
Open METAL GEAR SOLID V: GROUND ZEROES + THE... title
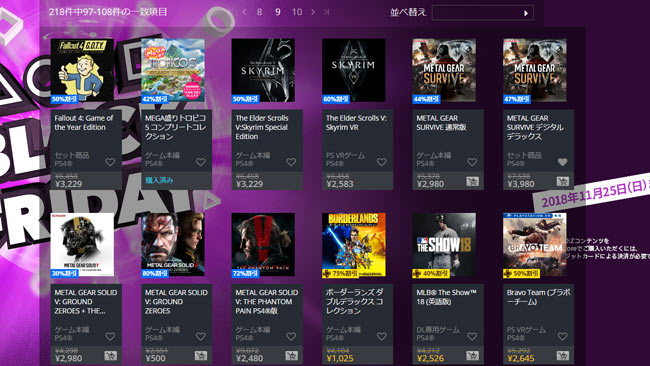85,302
